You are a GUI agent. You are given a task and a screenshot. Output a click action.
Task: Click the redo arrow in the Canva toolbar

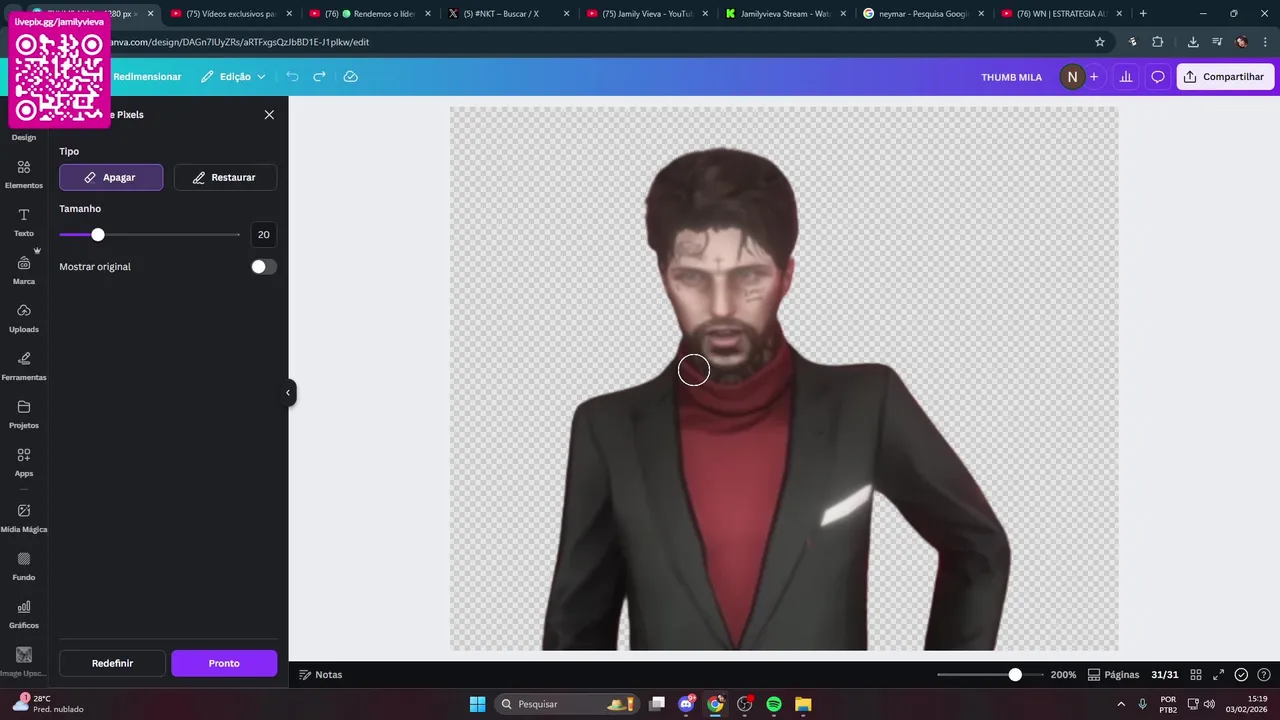pyautogui.click(x=320, y=77)
